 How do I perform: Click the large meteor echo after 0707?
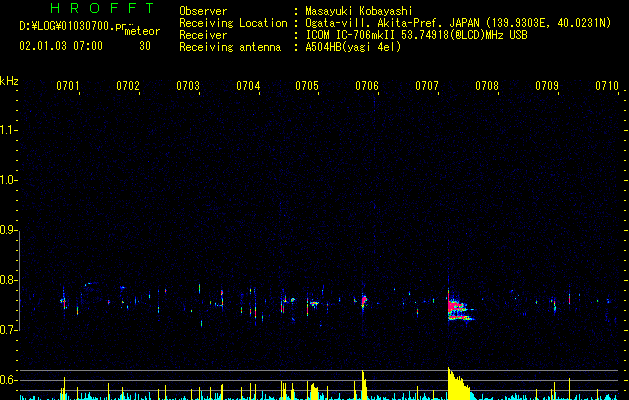pos(460,308)
